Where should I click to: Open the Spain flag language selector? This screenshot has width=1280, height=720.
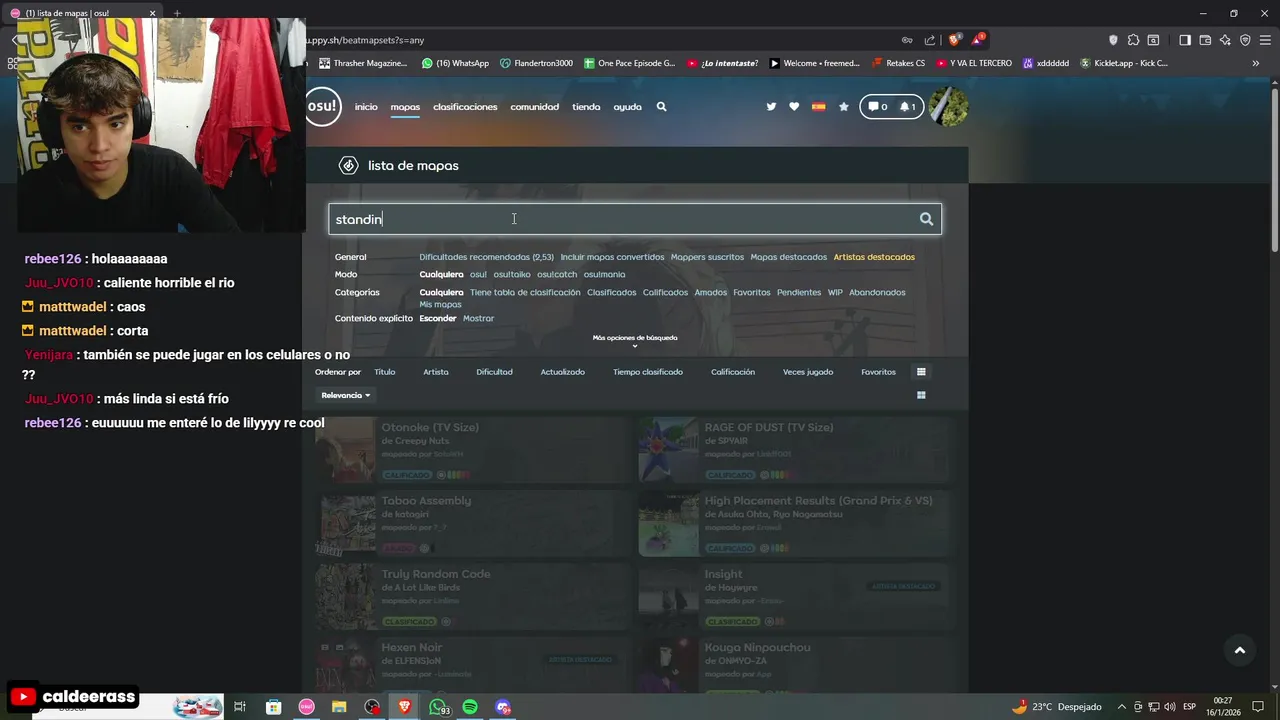click(x=818, y=107)
